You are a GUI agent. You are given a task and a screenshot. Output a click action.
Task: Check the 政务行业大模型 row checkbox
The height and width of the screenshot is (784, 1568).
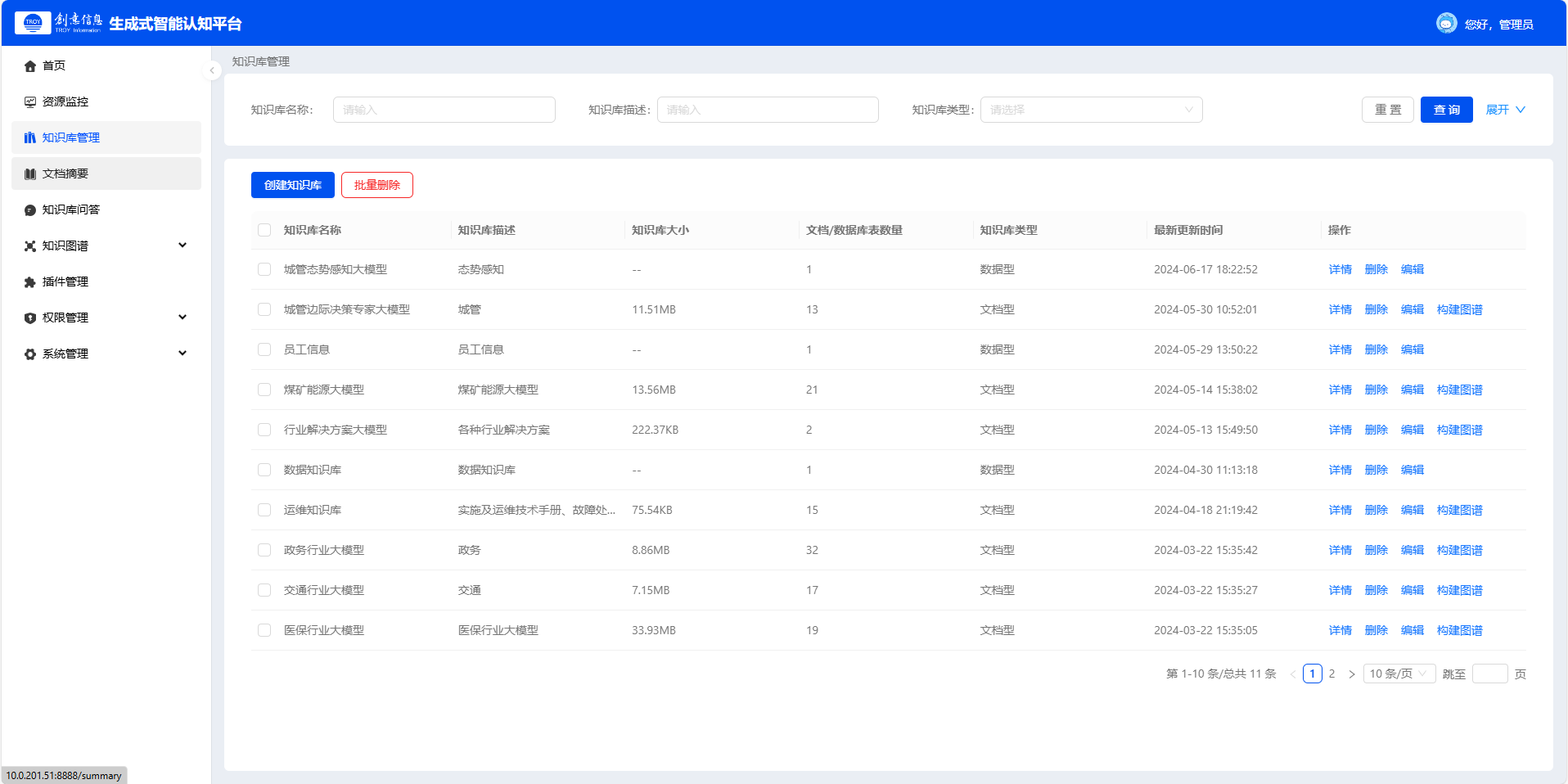click(264, 550)
